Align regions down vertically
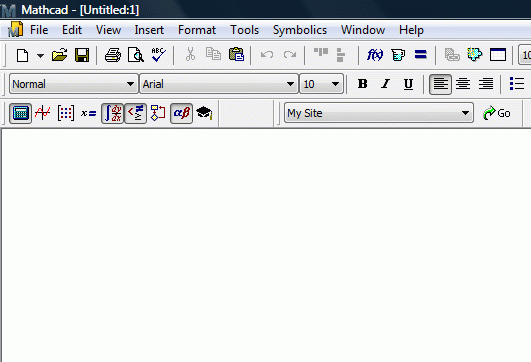This screenshot has width=531, height=362. click(341, 55)
